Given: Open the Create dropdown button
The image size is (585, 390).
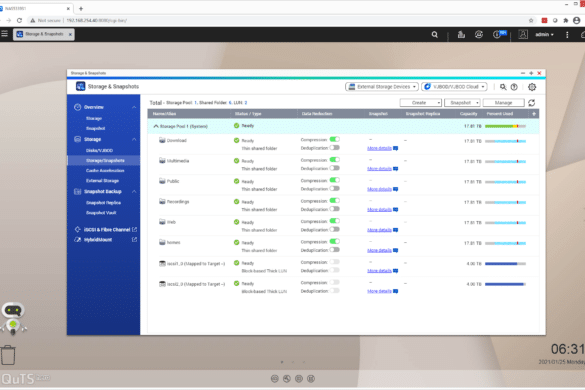Looking at the screenshot, I should (x=420, y=103).
